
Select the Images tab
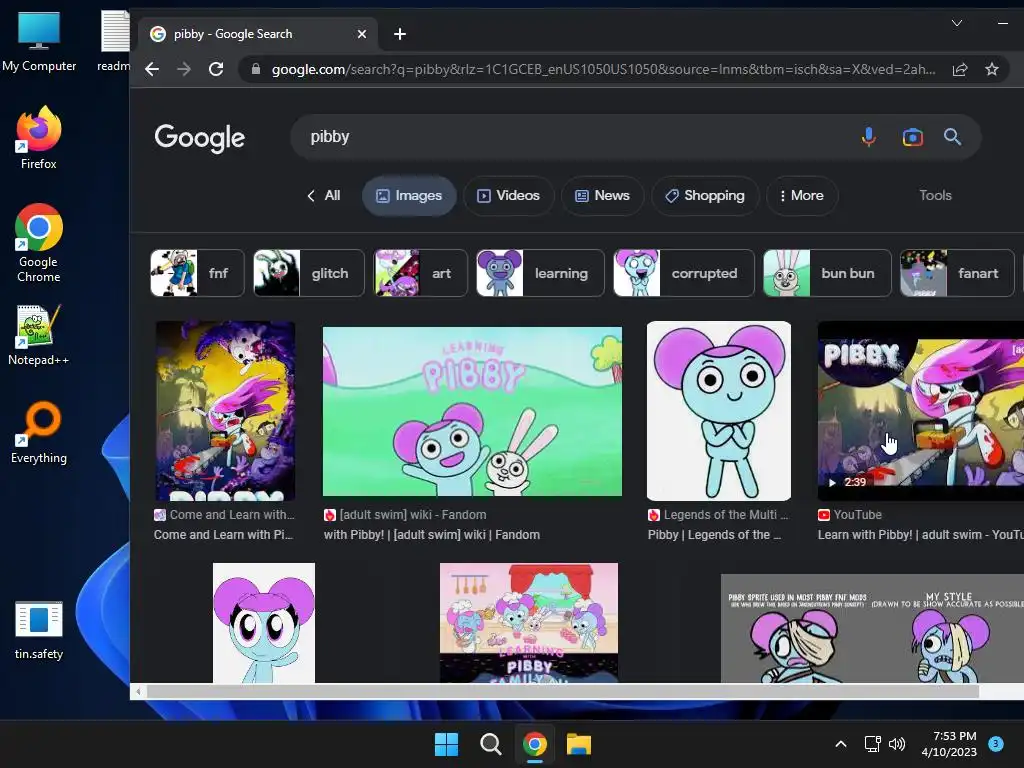(x=409, y=195)
